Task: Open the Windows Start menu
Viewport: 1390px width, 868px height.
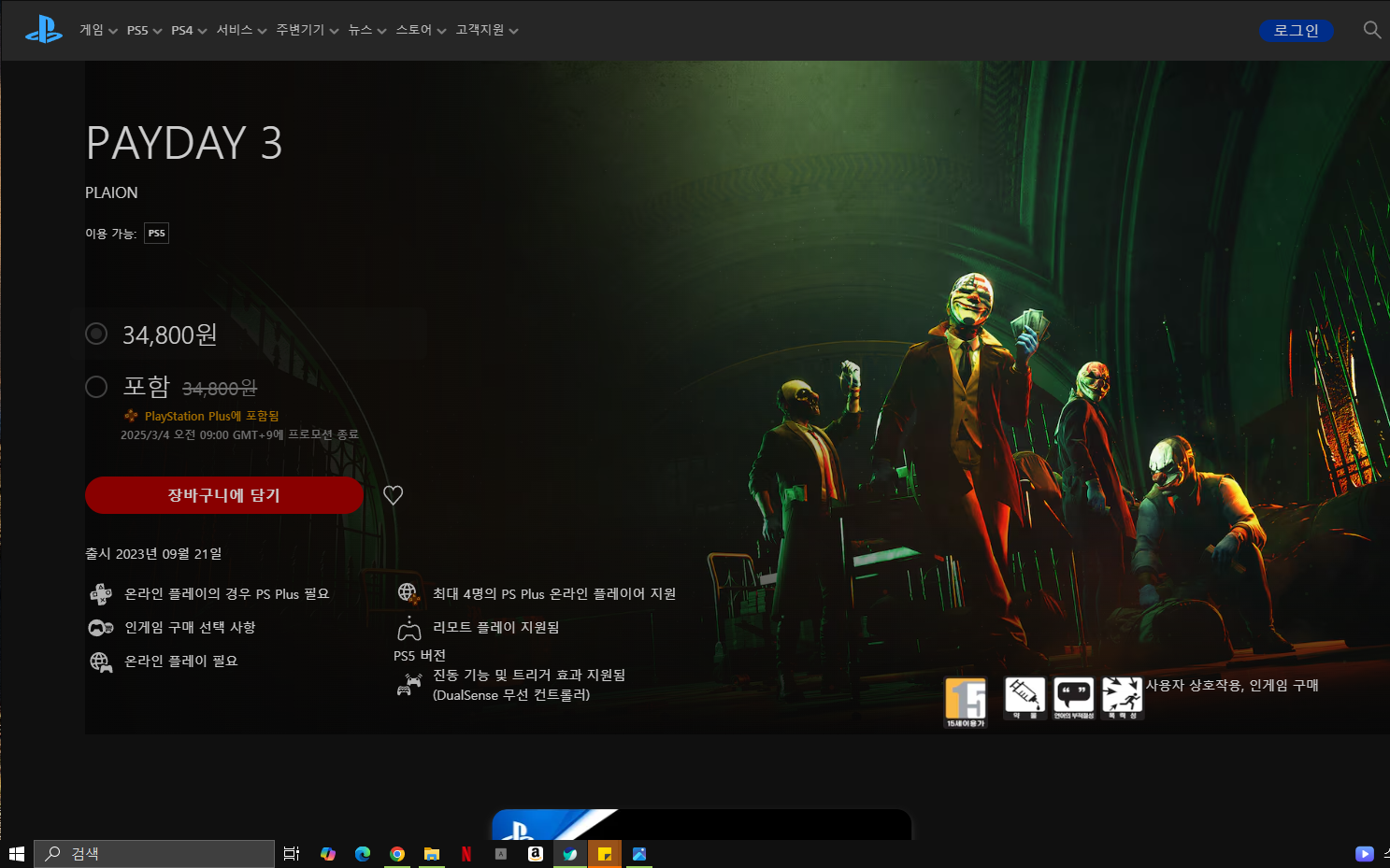Action: point(16,854)
